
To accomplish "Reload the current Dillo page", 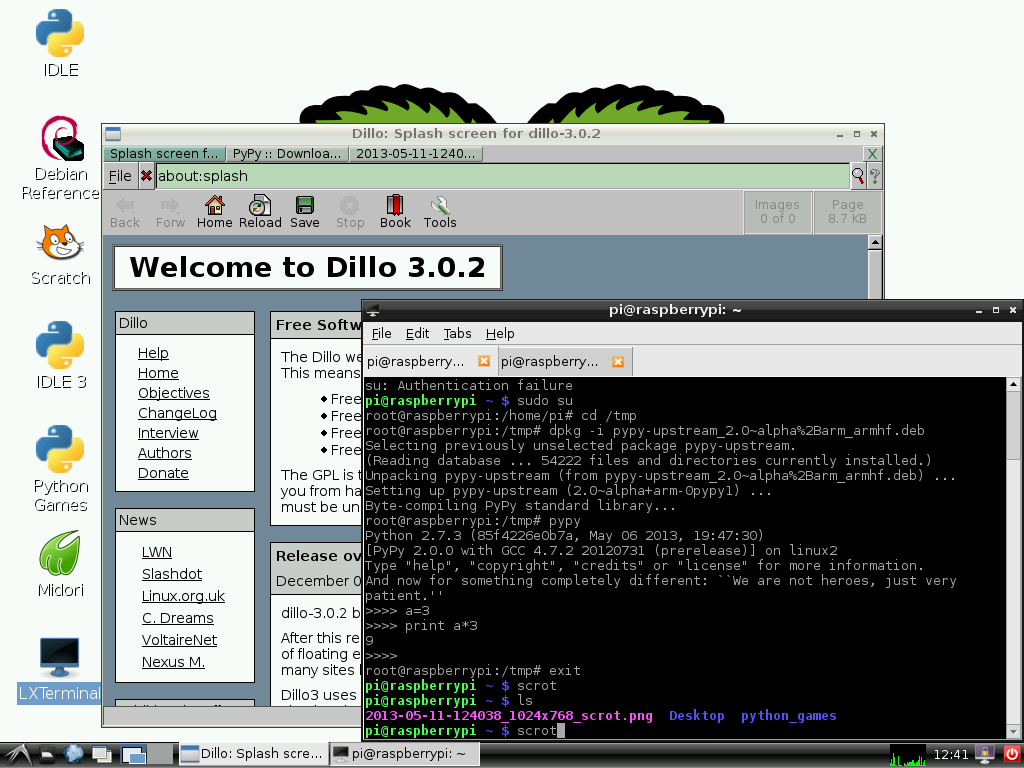I will point(260,211).
